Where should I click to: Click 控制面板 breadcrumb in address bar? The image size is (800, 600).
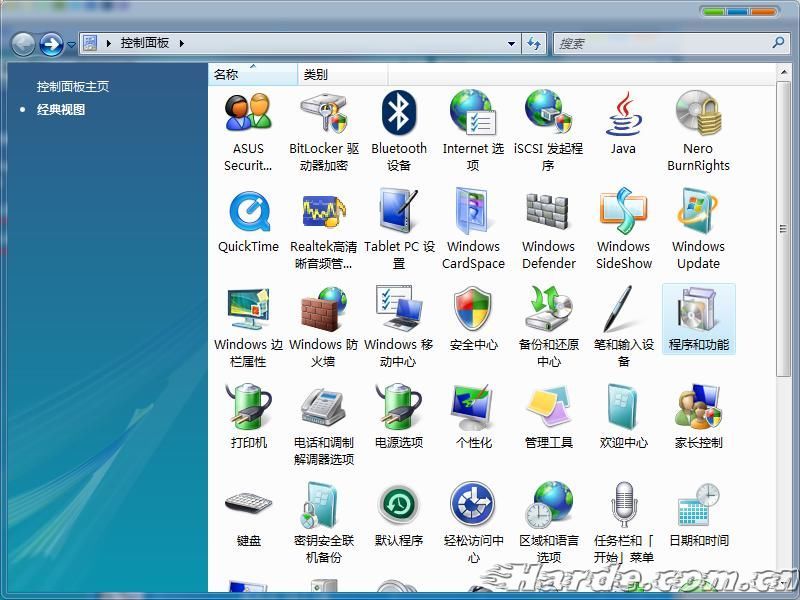145,43
